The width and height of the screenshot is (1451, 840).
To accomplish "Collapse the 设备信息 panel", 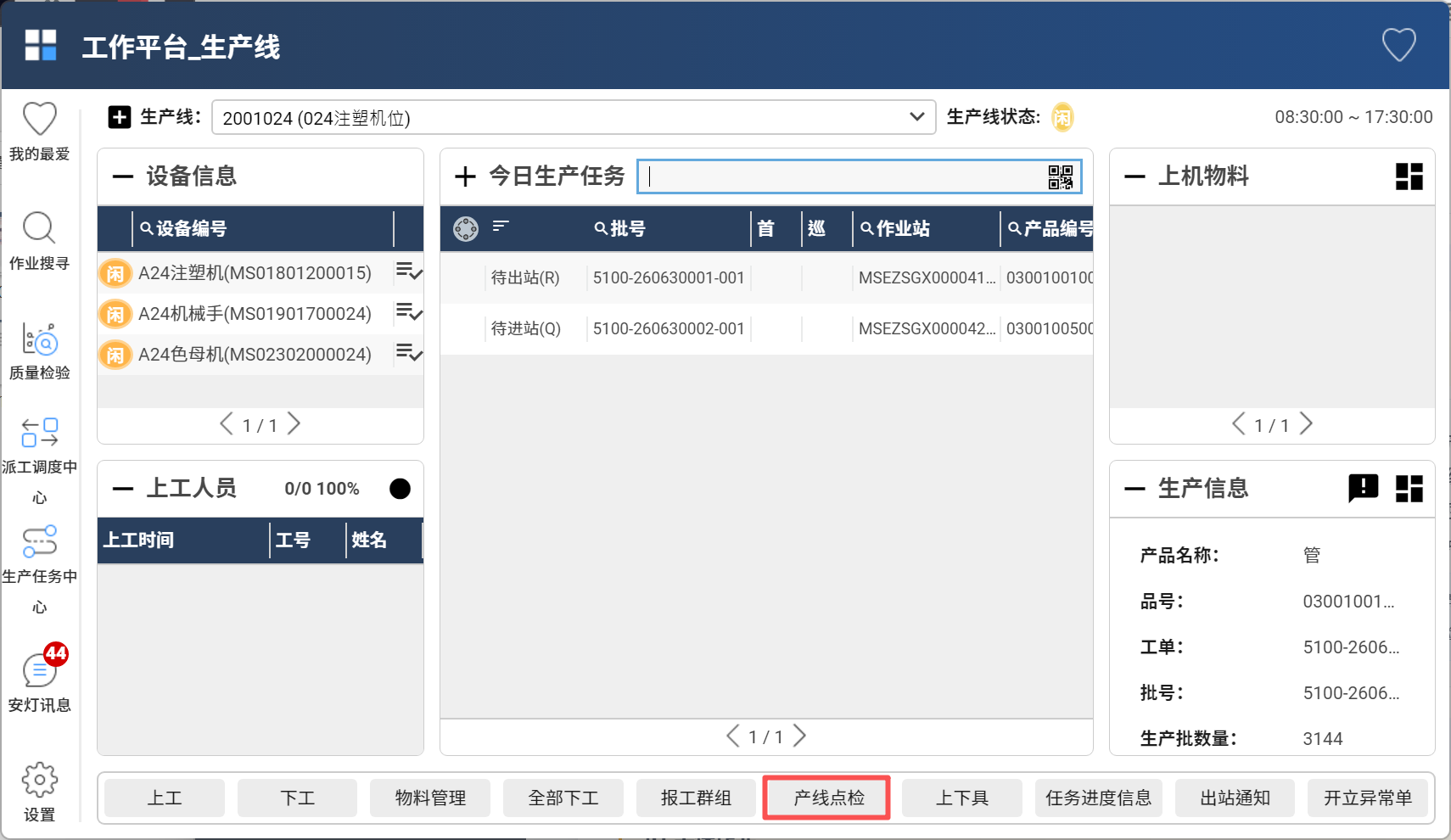I will pos(123,176).
